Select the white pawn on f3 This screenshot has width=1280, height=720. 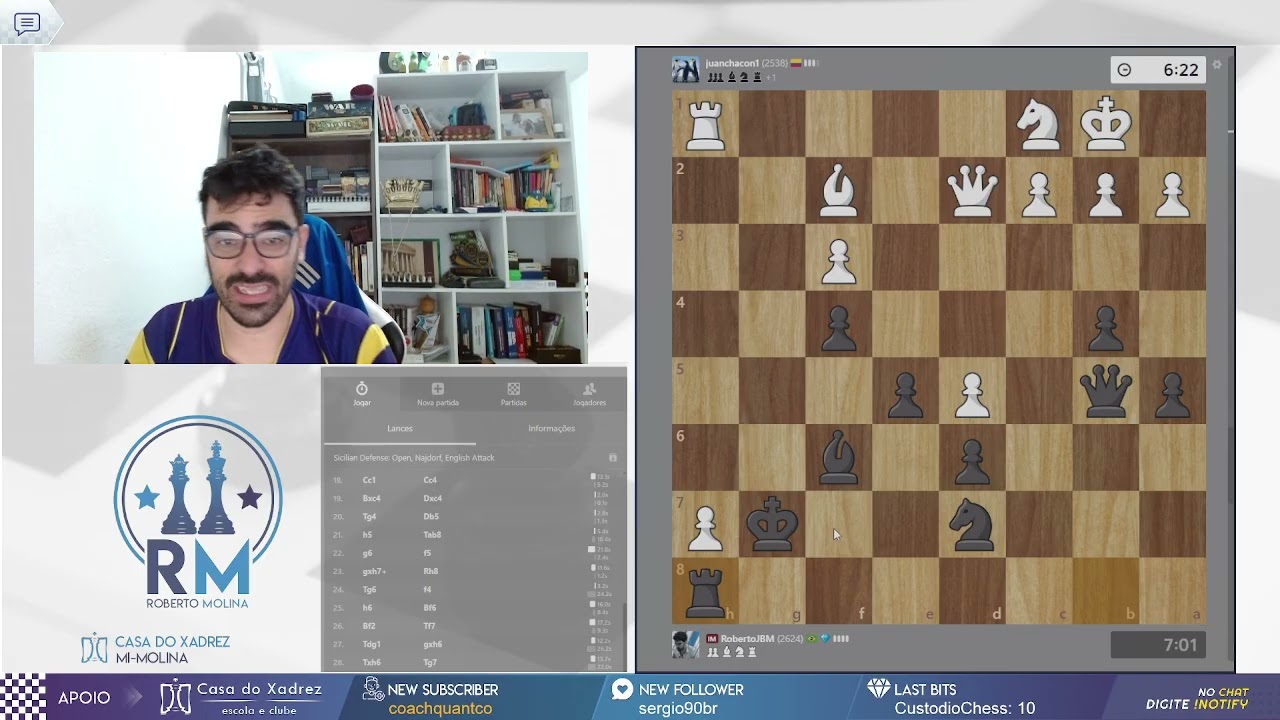(x=838, y=260)
